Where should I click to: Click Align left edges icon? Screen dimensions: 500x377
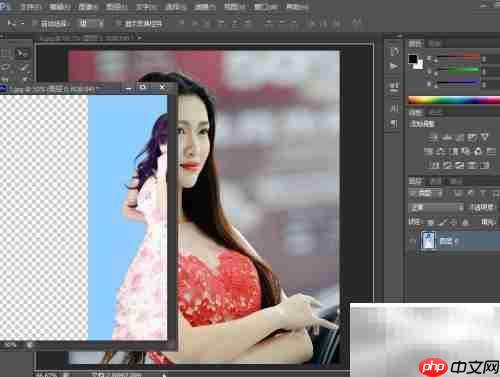[x=220, y=23]
